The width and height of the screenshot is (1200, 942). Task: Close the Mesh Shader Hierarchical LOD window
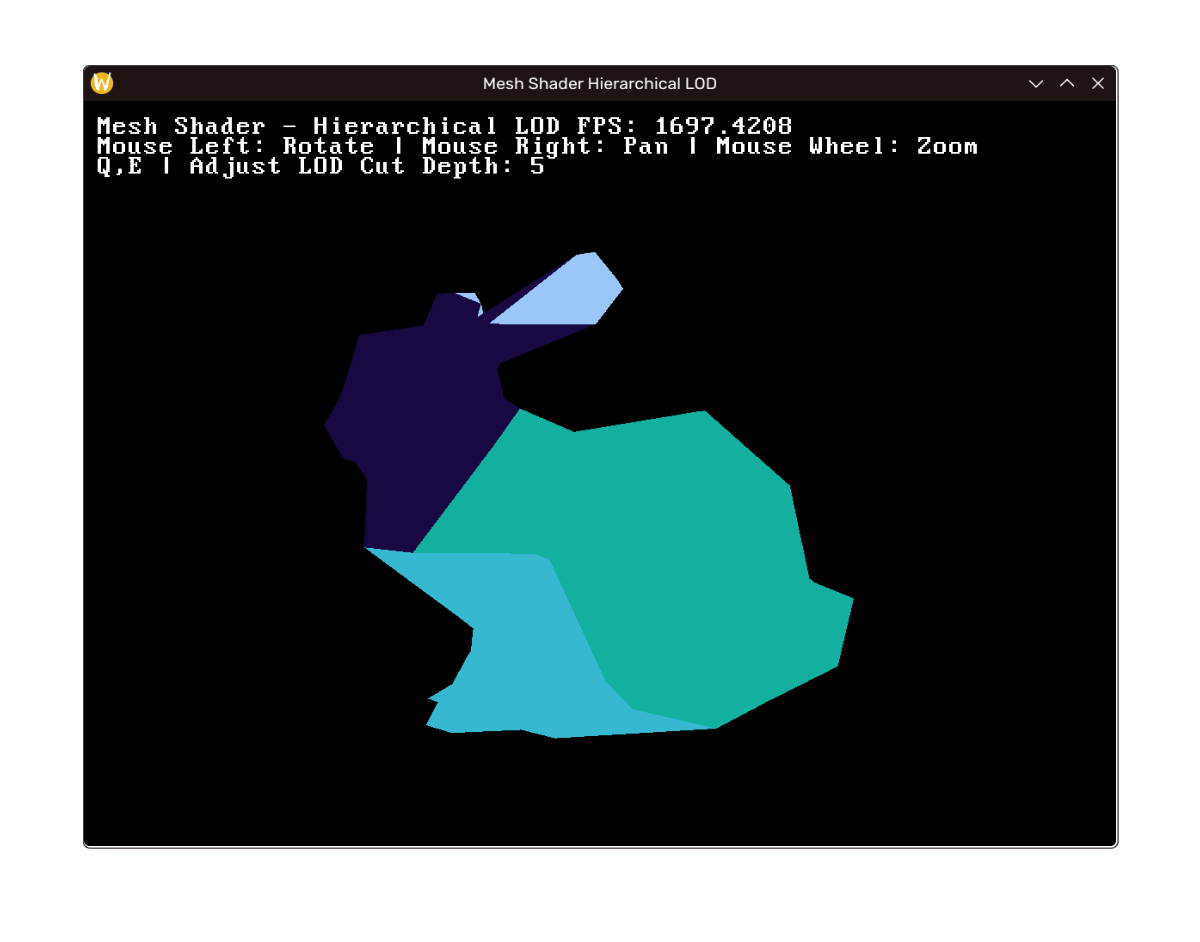click(x=1098, y=83)
